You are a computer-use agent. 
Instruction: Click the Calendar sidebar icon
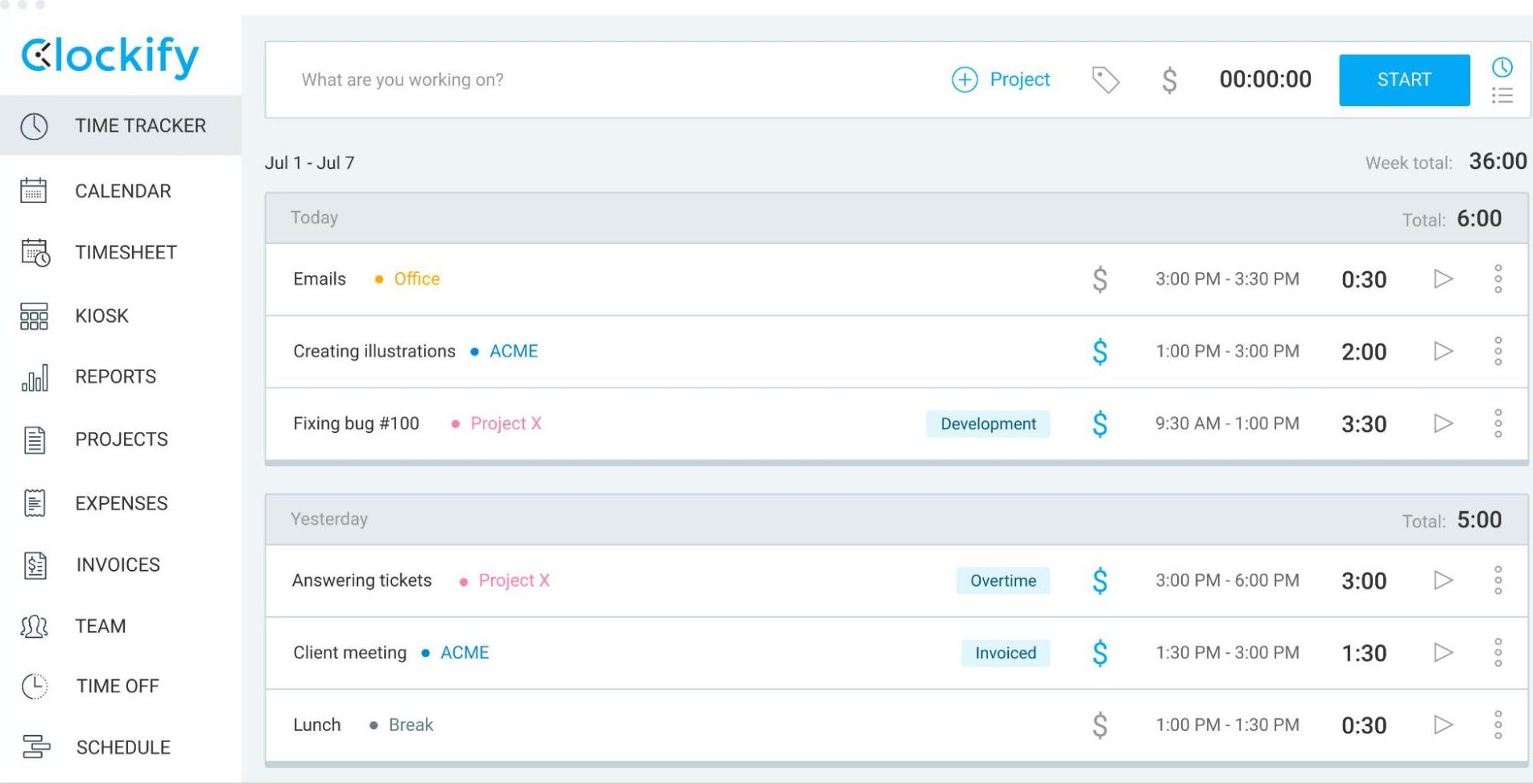pyautogui.click(x=34, y=191)
